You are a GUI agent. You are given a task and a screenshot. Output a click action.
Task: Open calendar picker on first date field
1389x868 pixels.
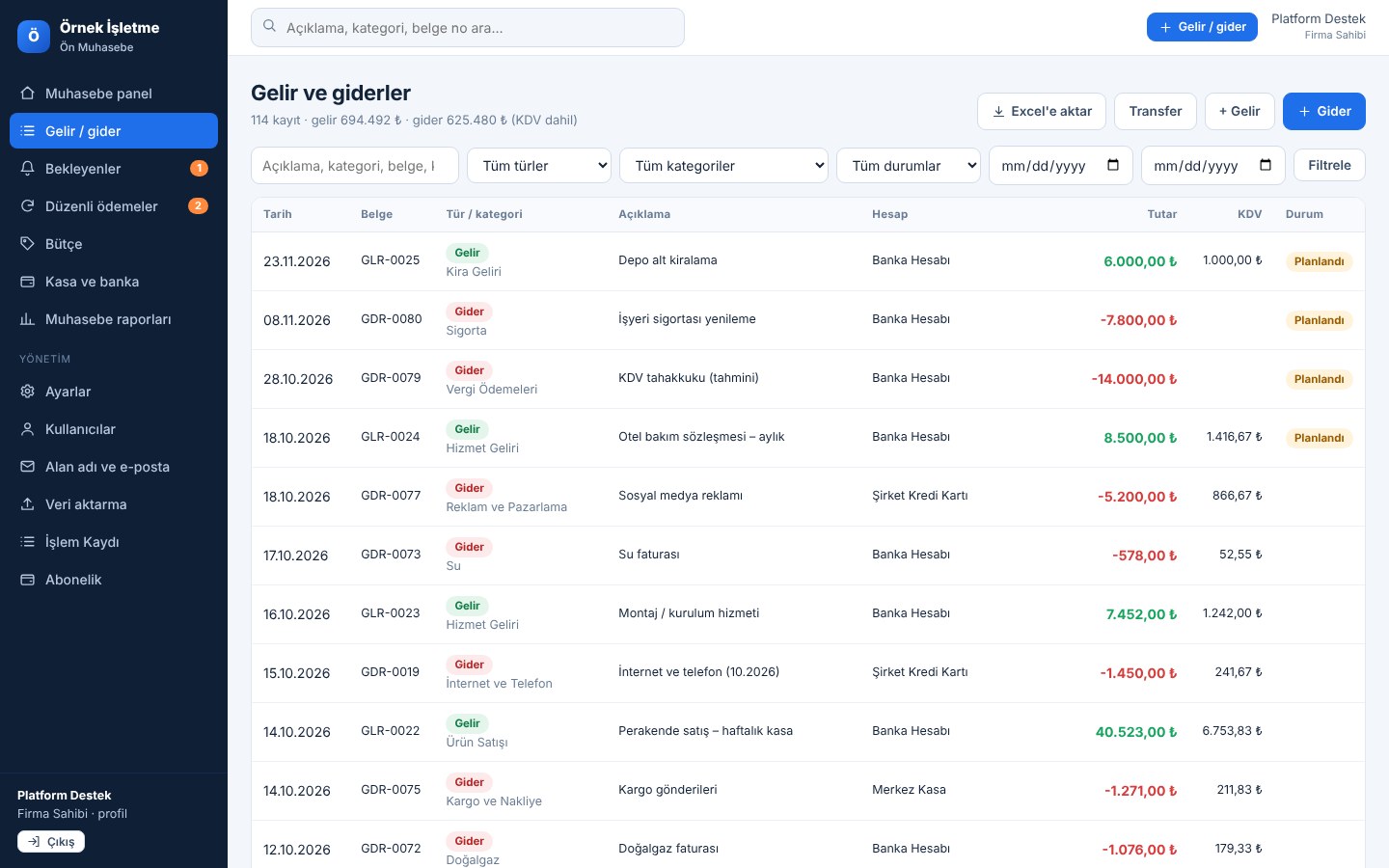(x=1113, y=165)
